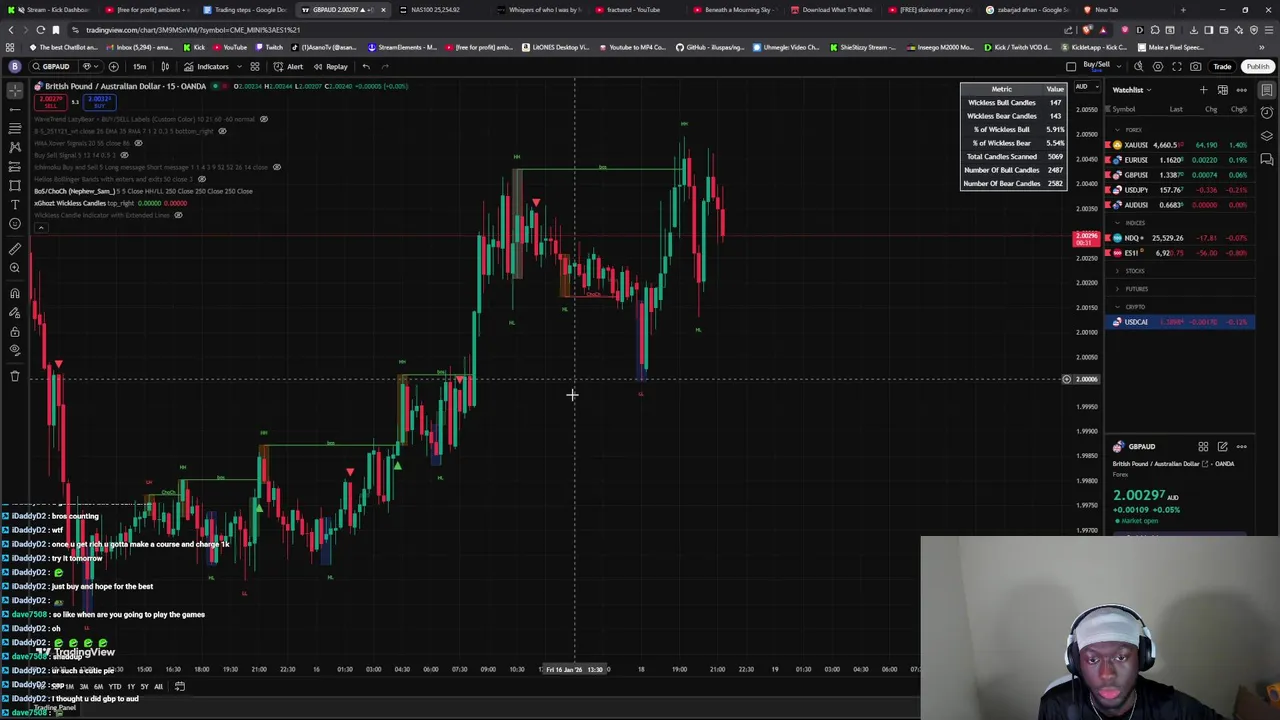1280x720 pixels.
Task: Open the quick search icon in top bar
Action: click(1138, 67)
